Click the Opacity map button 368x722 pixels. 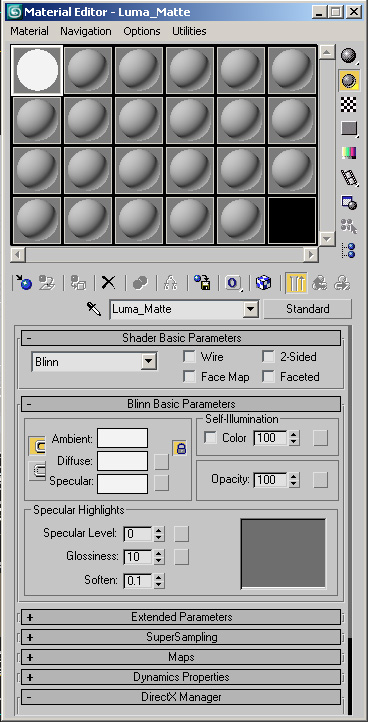pyautogui.click(x=321, y=480)
